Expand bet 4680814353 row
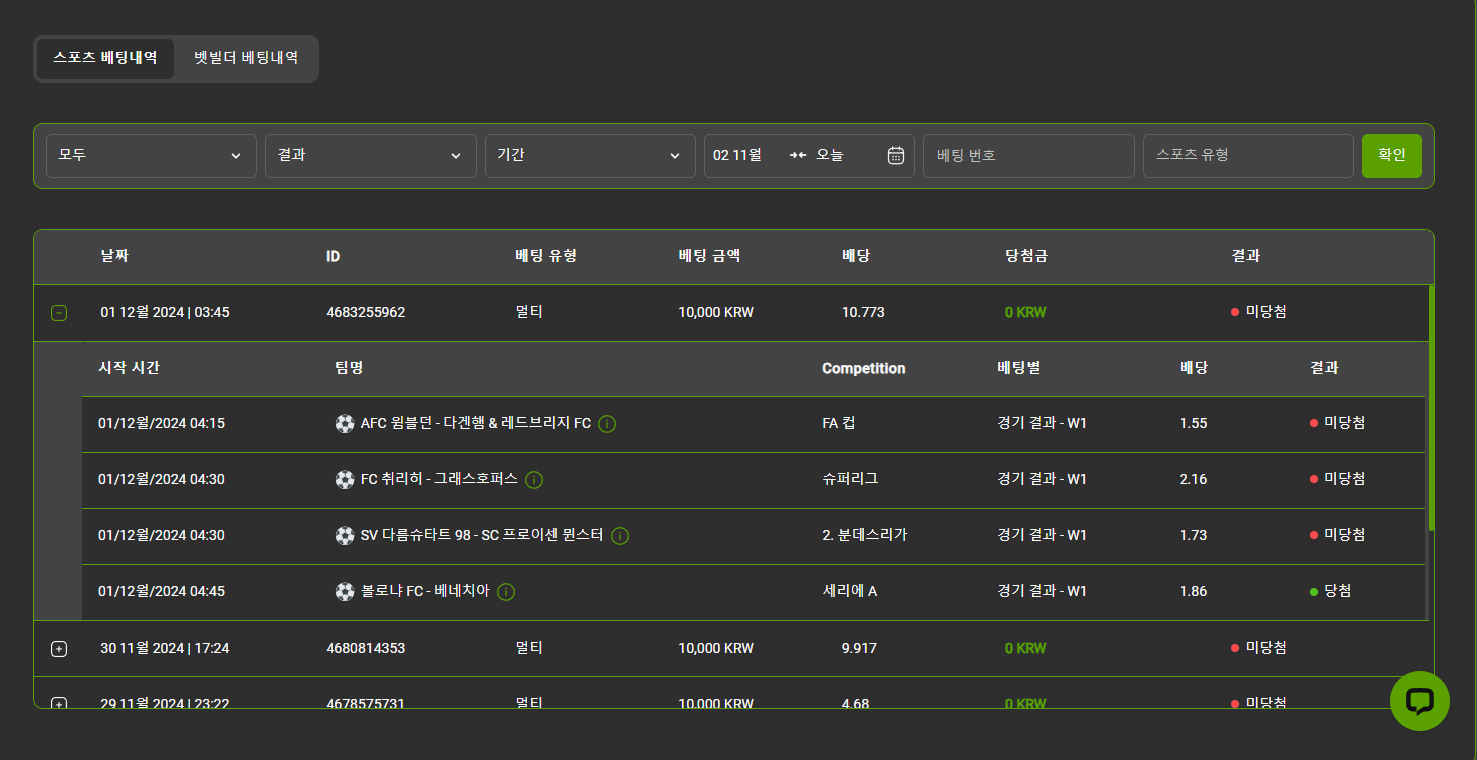Image resolution: width=1477 pixels, height=760 pixels. pyautogui.click(x=59, y=649)
